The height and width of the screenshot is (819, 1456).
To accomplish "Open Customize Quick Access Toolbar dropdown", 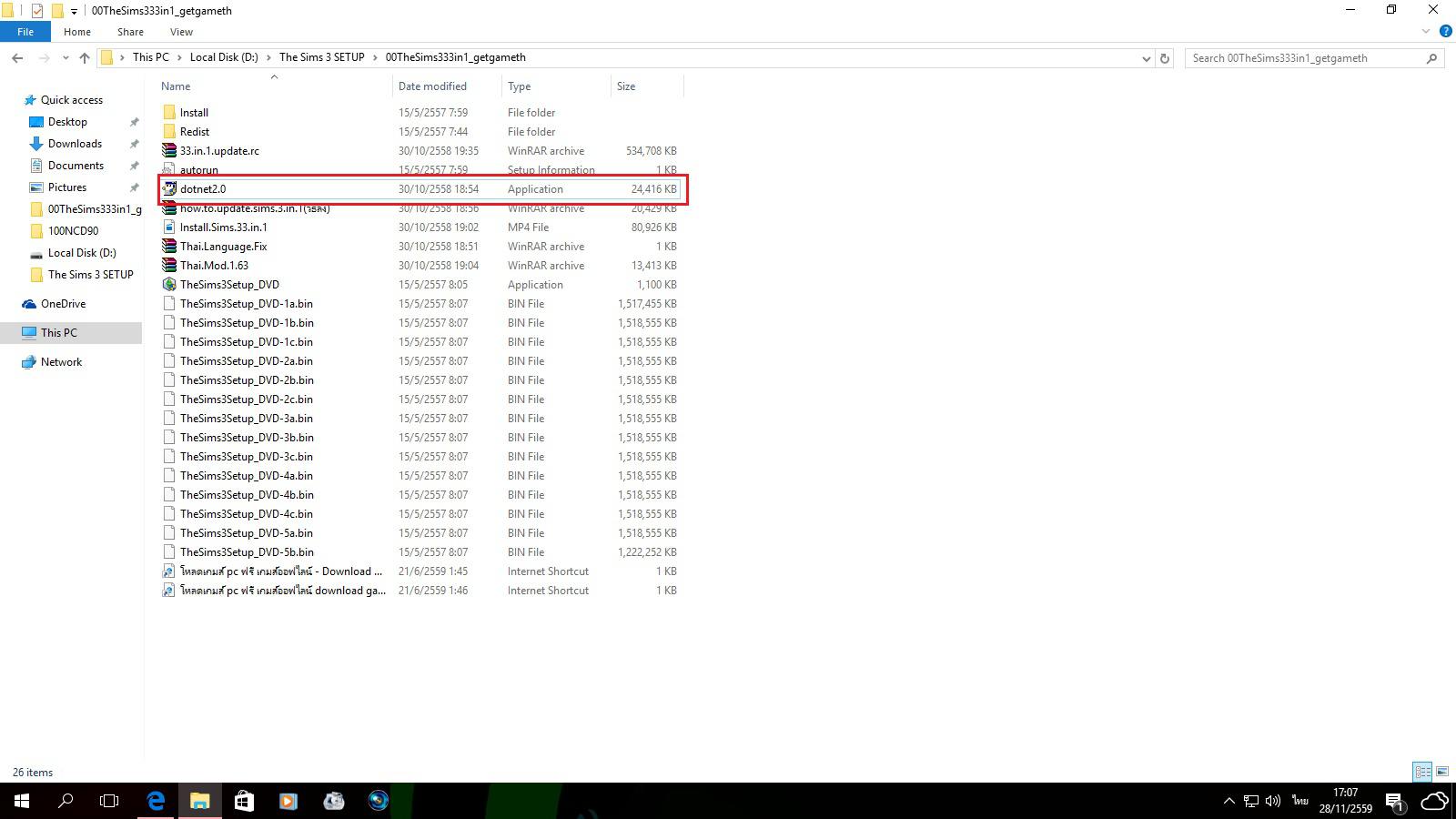I will pos(74,11).
